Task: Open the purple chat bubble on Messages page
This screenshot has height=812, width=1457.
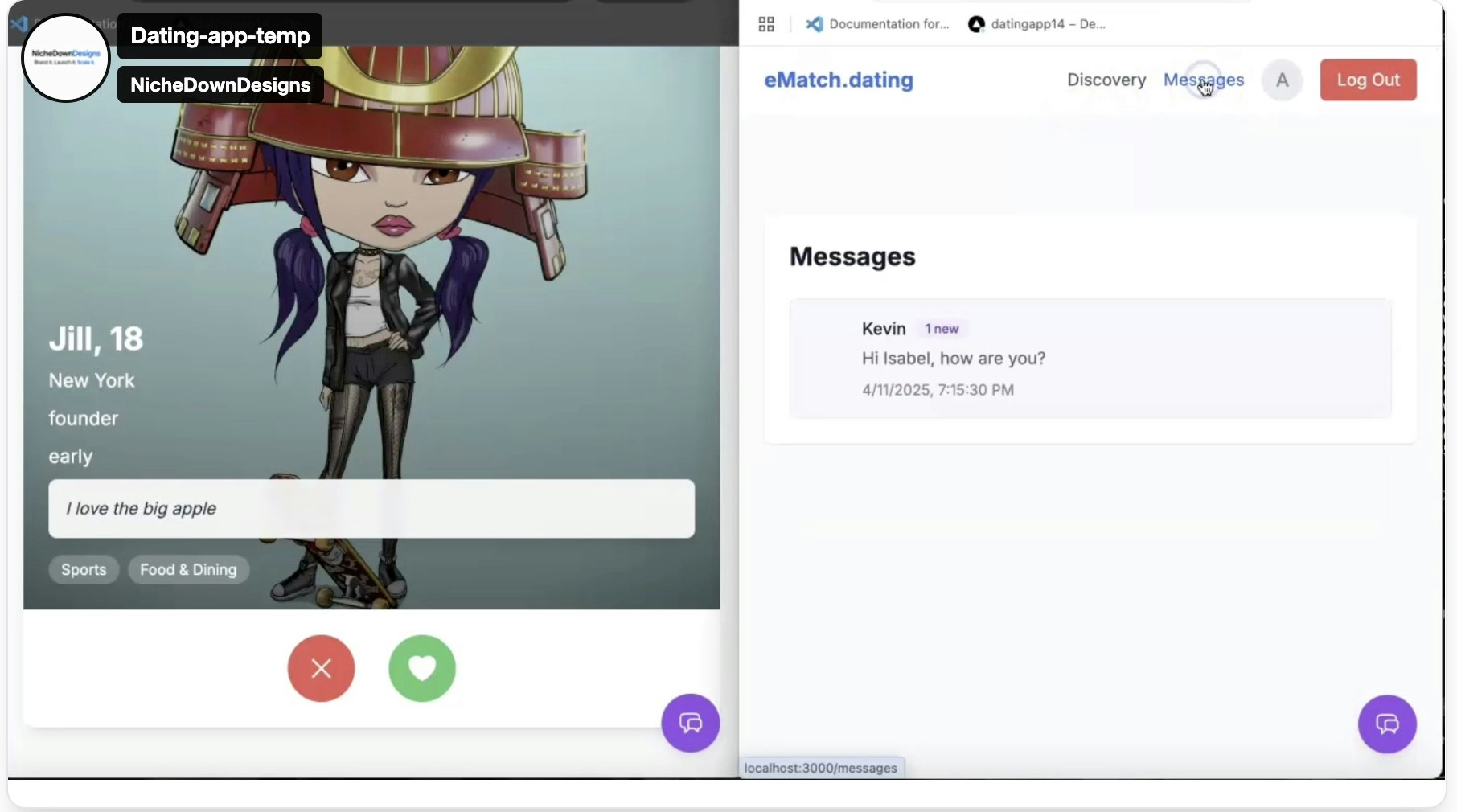Action: [x=1387, y=724]
